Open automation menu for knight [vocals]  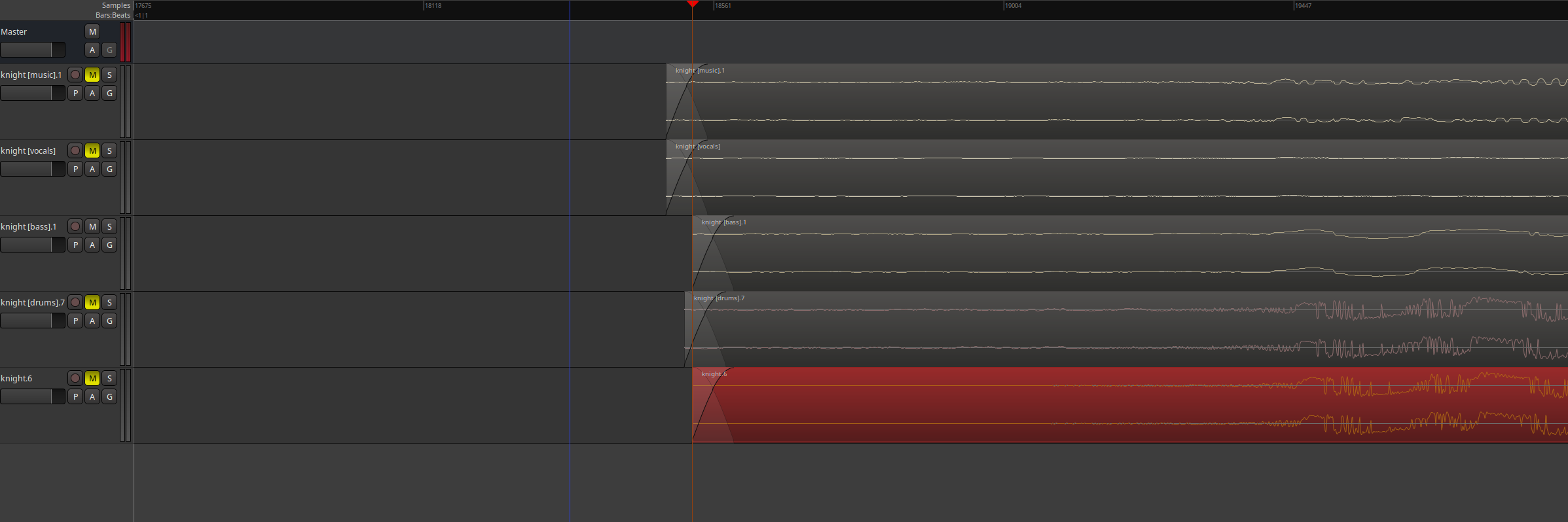[92, 169]
